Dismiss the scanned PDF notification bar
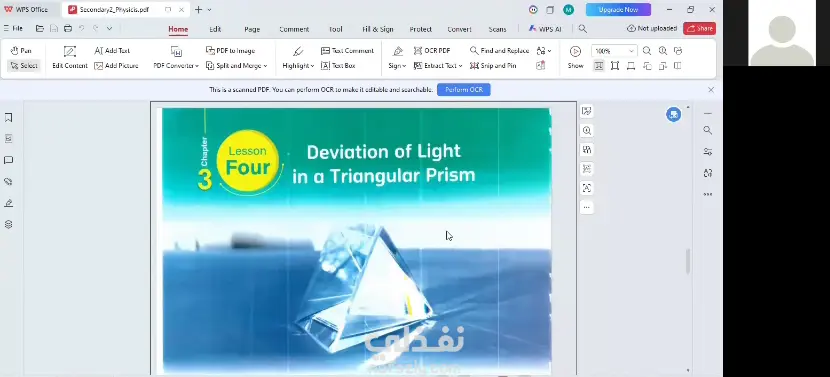 (711, 89)
